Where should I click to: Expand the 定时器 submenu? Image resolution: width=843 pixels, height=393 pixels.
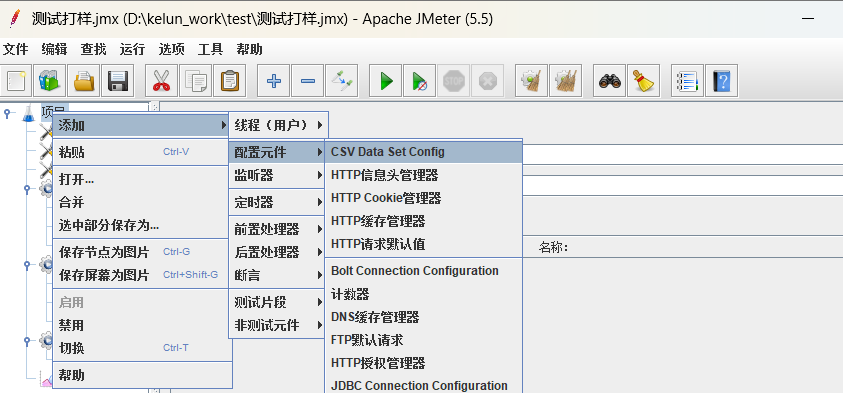(x=278, y=202)
